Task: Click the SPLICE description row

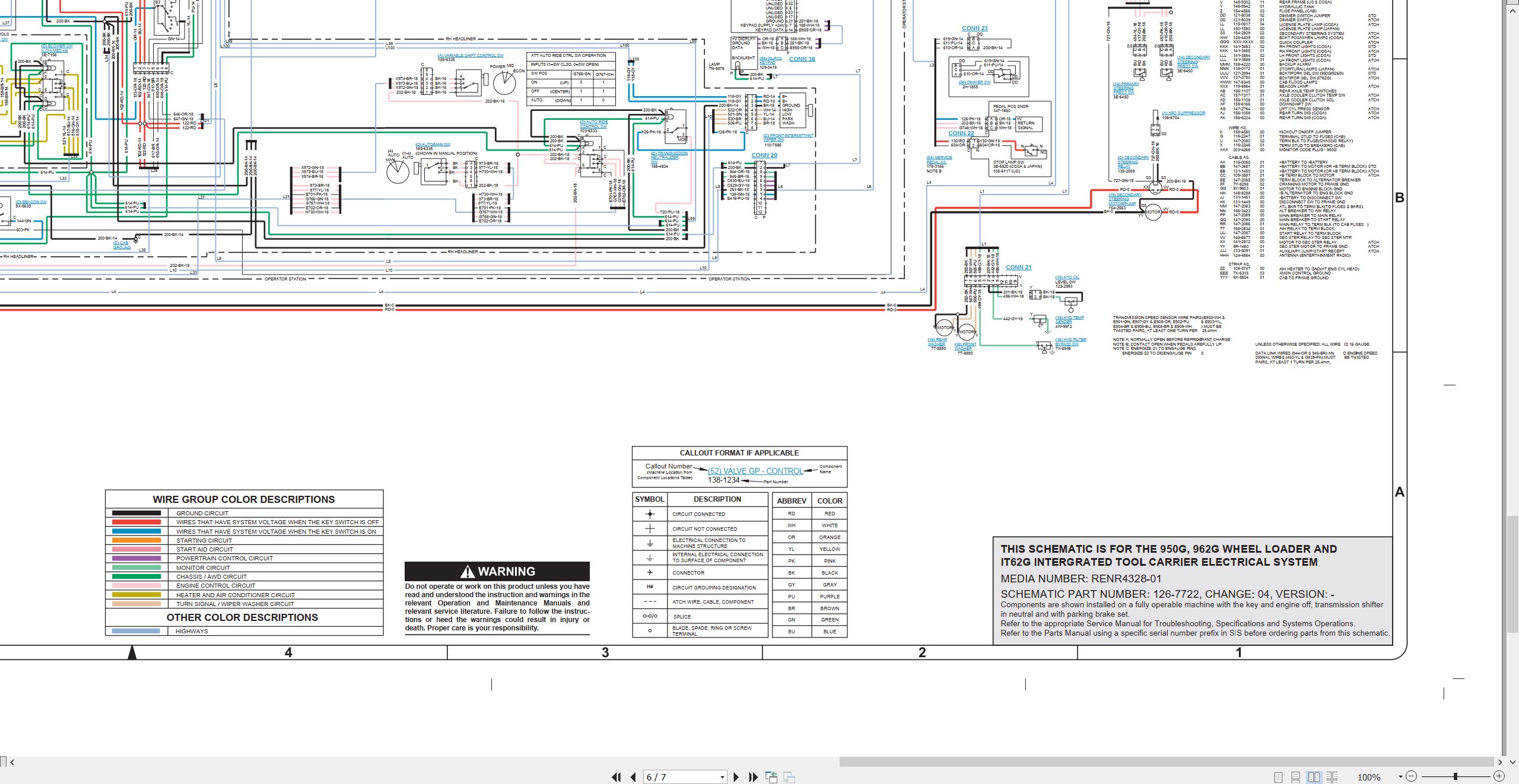Action: coord(700,616)
